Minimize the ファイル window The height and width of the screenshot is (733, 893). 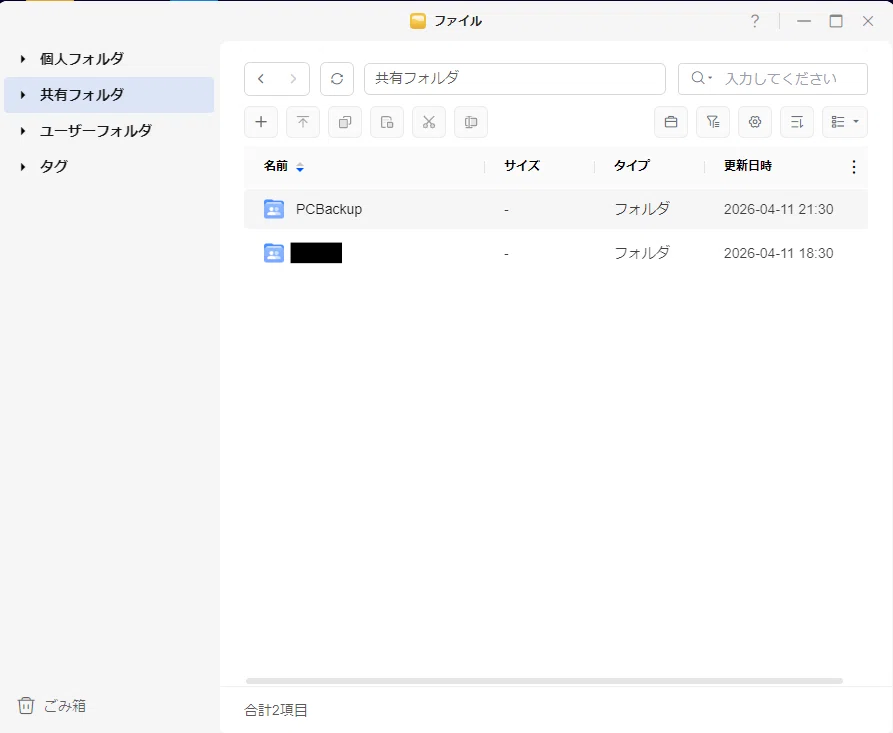pyautogui.click(x=804, y=21)
